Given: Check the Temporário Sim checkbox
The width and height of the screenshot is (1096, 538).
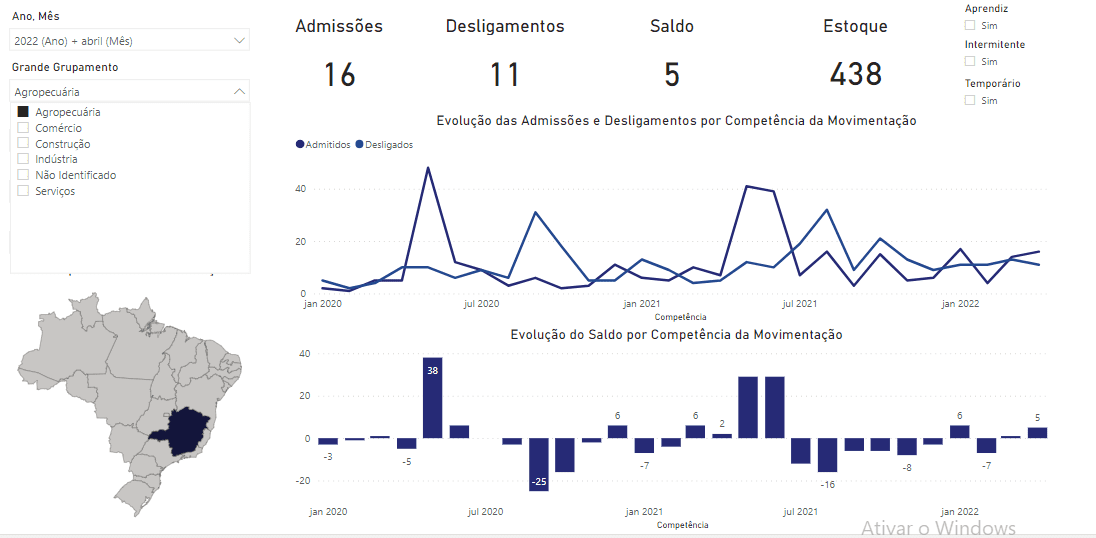Looking at the screenshot, I should (x=970, y=100).
